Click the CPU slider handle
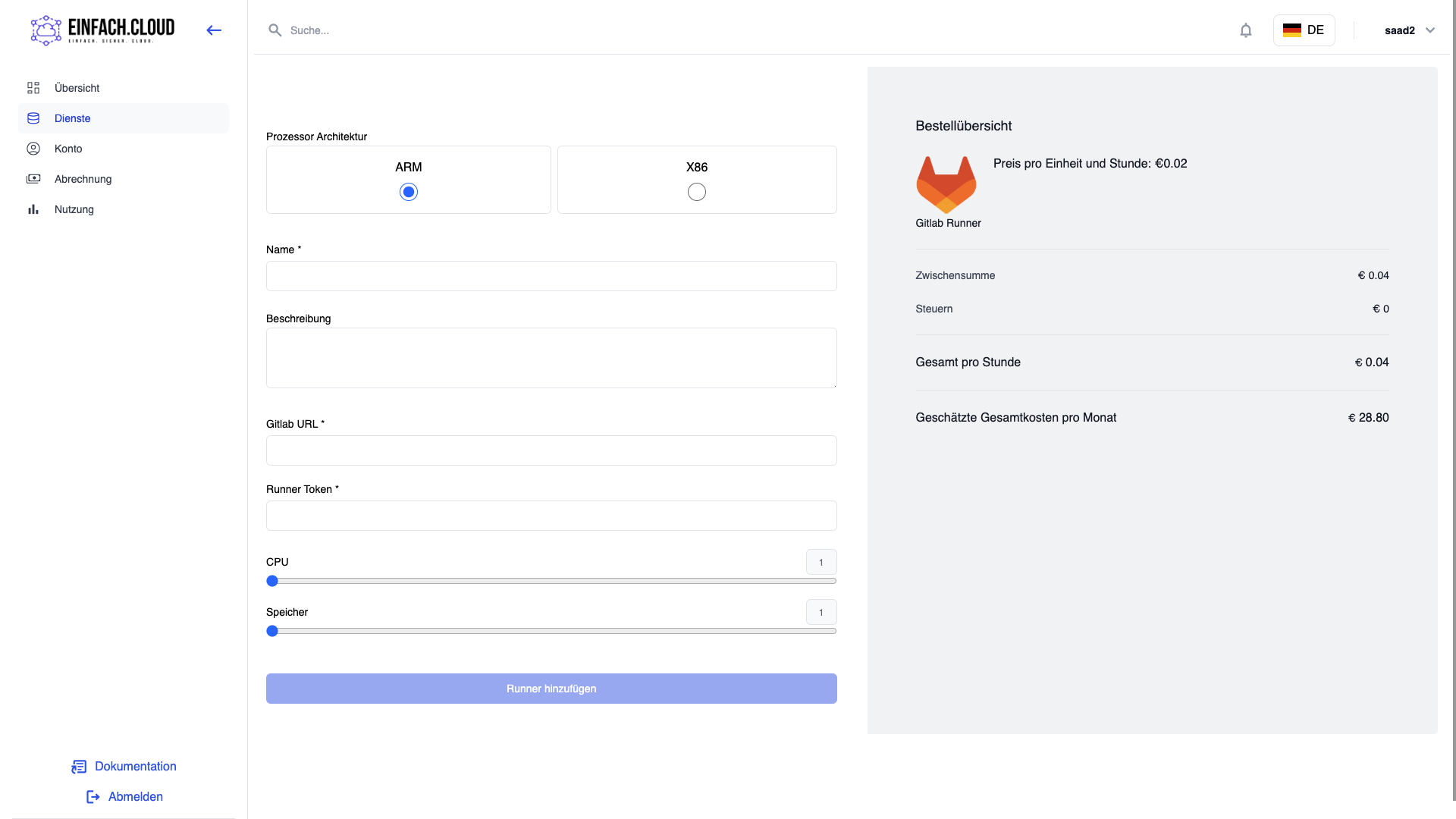This screenshot has width=1456, height=819. click(272, 581)
